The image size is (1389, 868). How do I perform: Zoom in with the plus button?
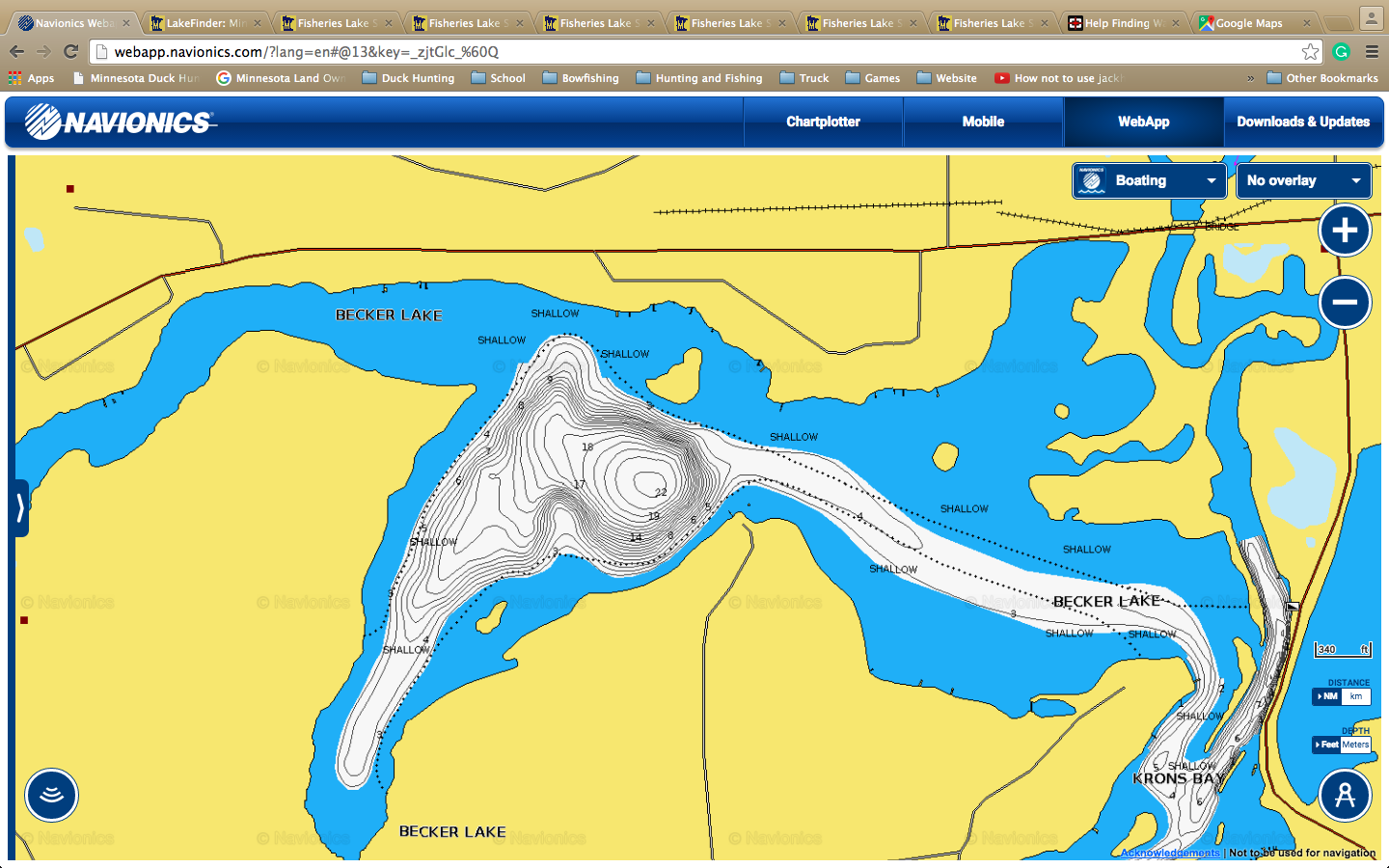point(1345,231)
